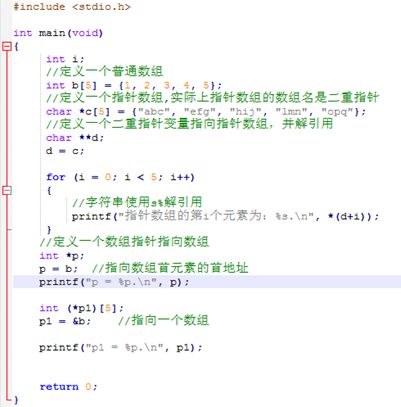
Task: Collapse the main function fold marker
Action: coord(7,46)
